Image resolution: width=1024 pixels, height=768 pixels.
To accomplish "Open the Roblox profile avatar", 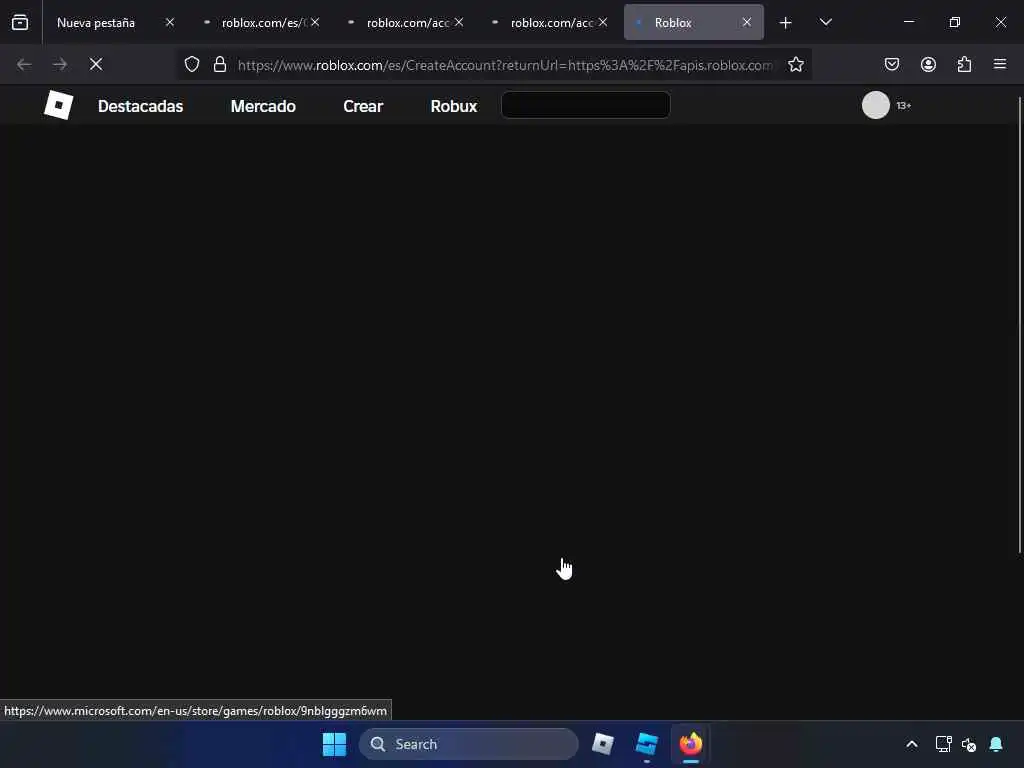I will pos(876,105).
